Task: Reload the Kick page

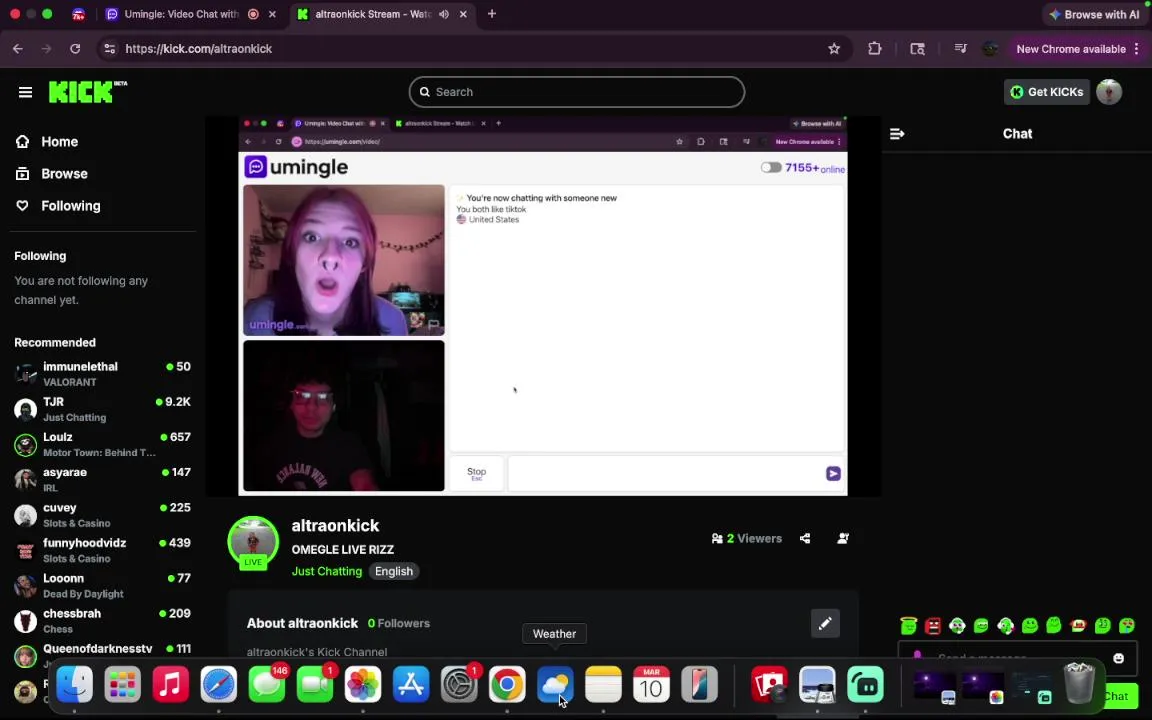Action: pos(75,48)
